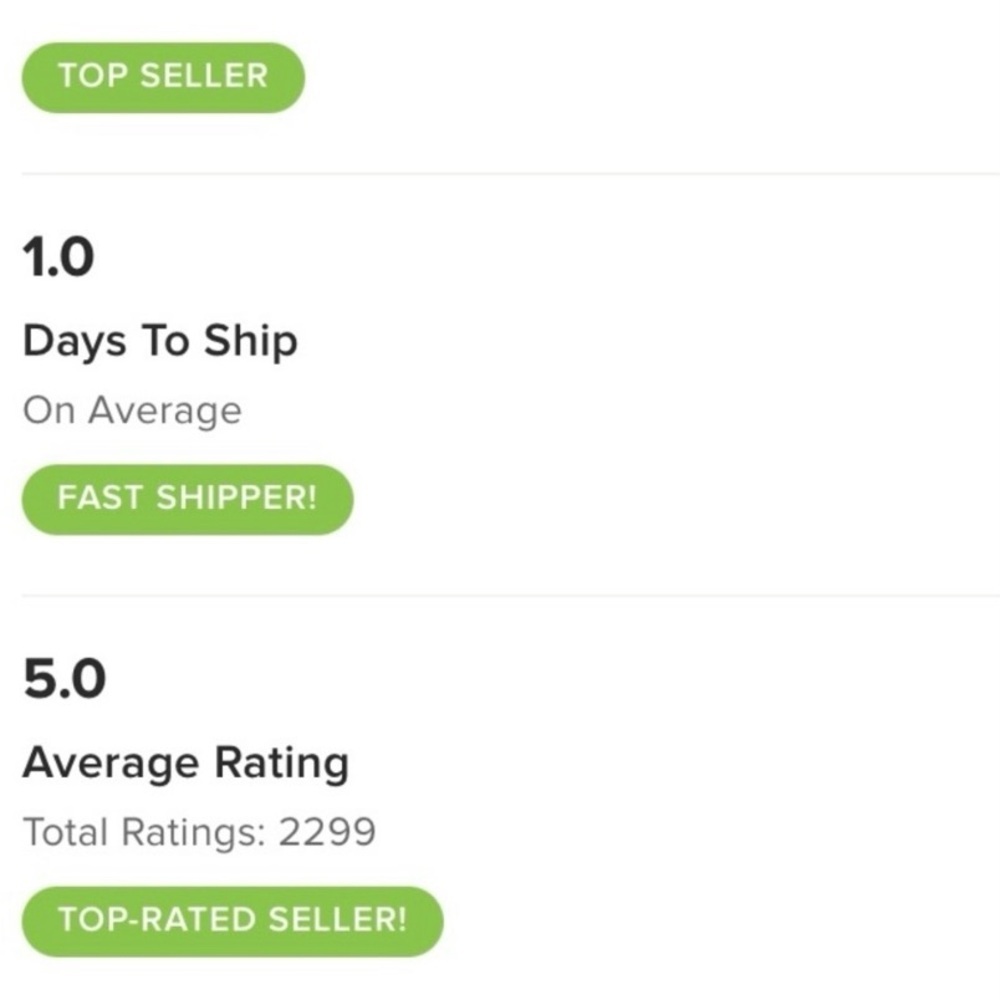Tap the FAST SHIPPER! badge
The image size is (1000, 1000).
[x=187, y=498]
